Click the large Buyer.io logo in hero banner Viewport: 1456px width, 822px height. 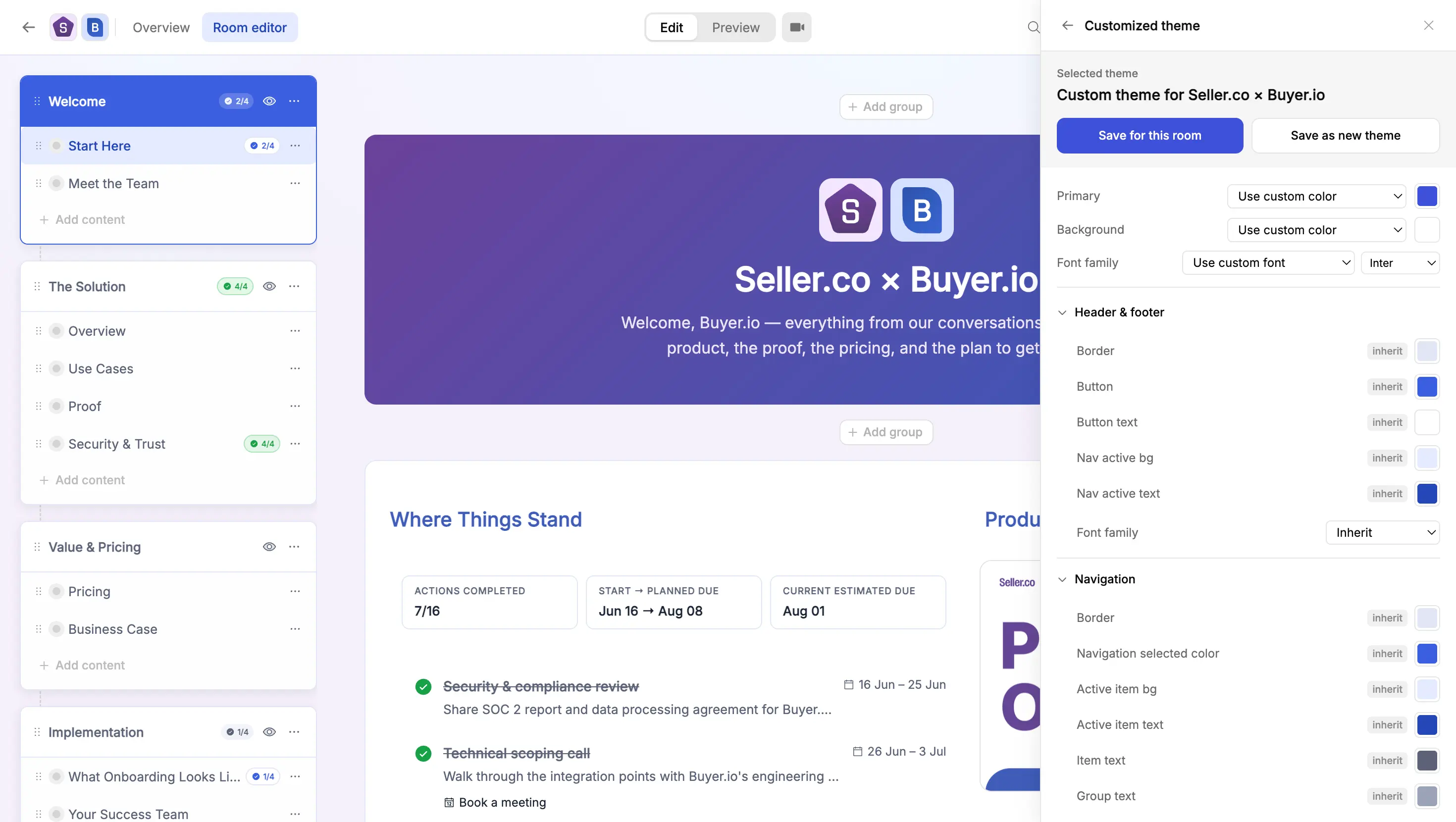[x=922, y=210]
